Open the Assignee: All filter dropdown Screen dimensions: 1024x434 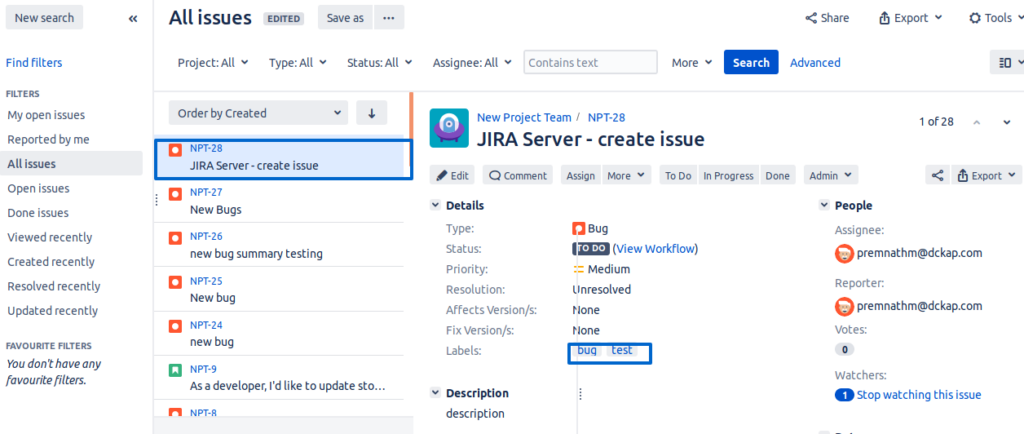coord(473,63)
